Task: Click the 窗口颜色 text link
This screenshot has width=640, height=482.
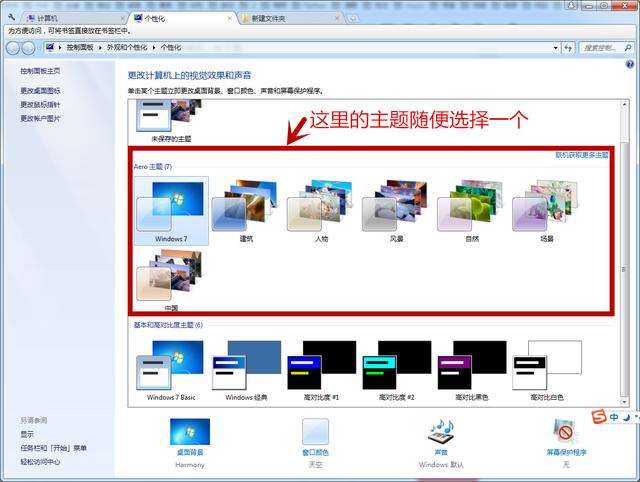Action: [315, 453]
